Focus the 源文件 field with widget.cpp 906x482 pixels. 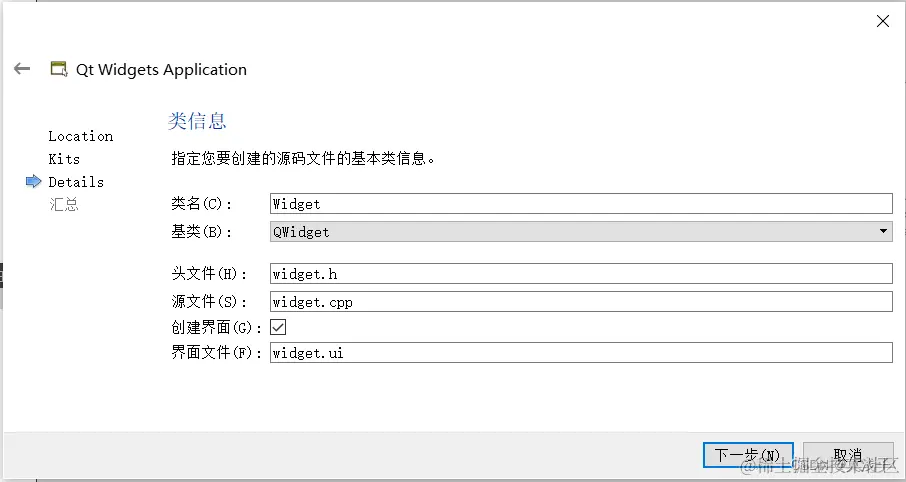pos(581,302)
